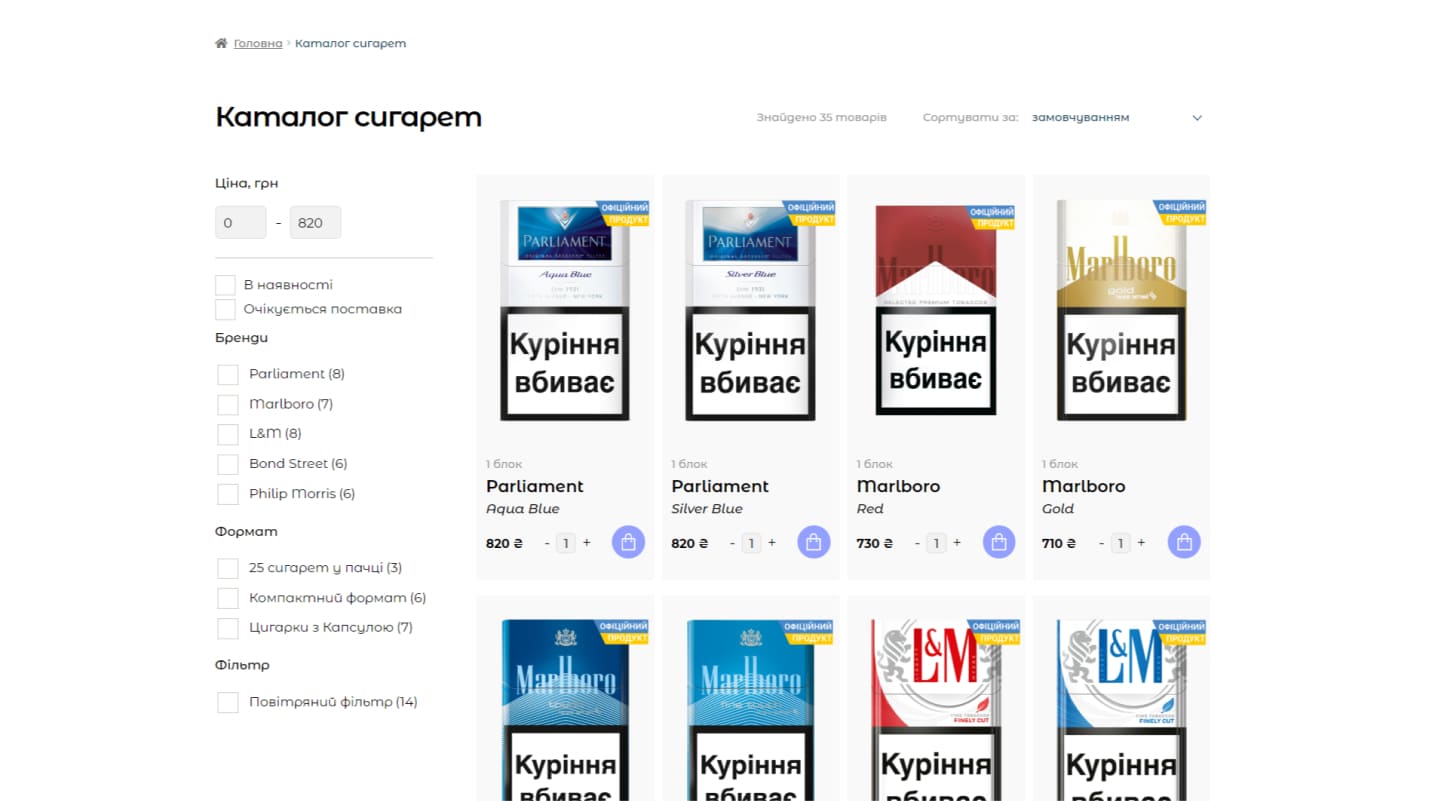The width and height of the screenshot is (1432, 801).
Task: Click the maximum price input field
Action: 315,222
